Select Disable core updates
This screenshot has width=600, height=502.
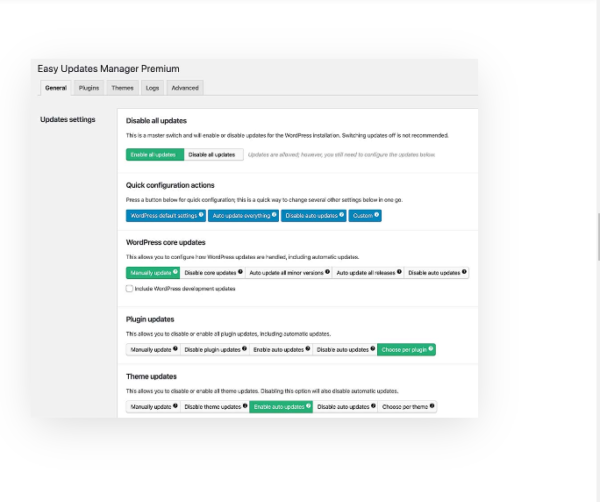coord(213,273)
